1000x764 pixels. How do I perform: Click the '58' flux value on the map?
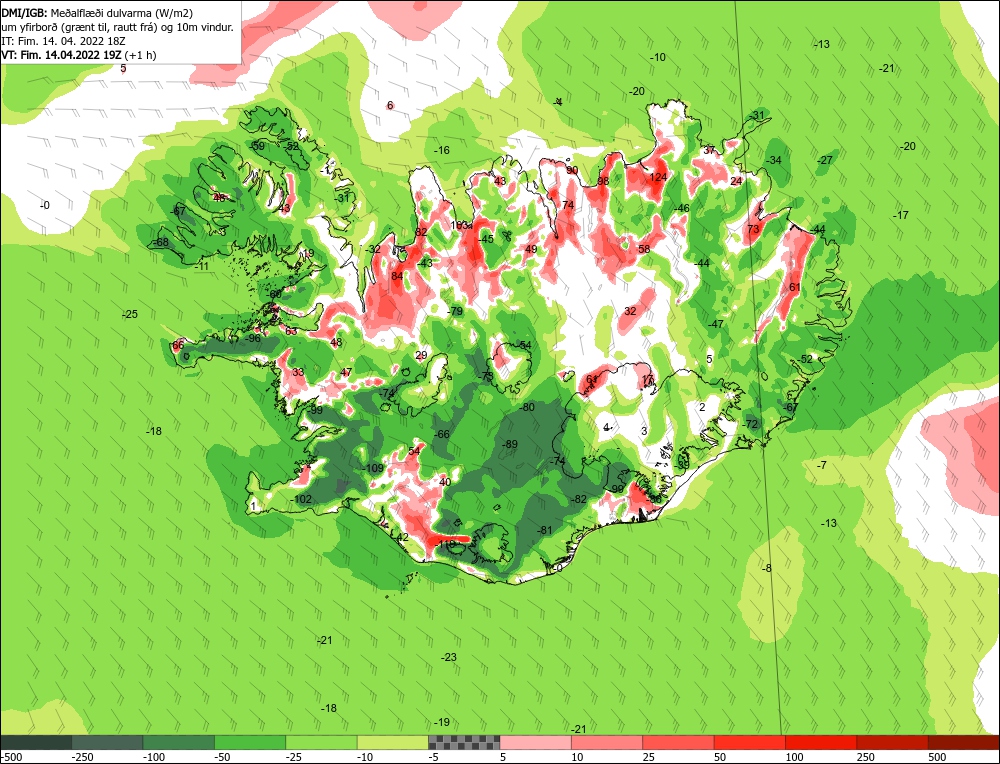pyautogui.click(x=644, y=249)
